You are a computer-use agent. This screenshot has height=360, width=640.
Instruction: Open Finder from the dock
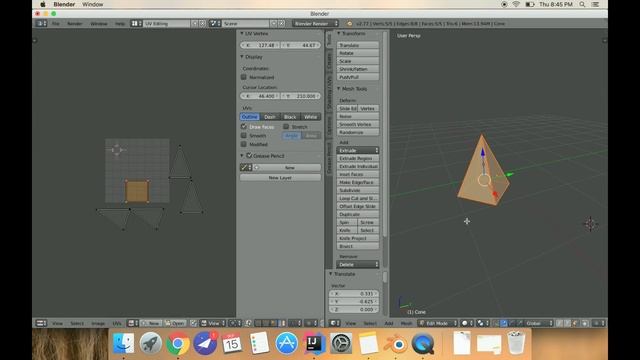[123, 343]
